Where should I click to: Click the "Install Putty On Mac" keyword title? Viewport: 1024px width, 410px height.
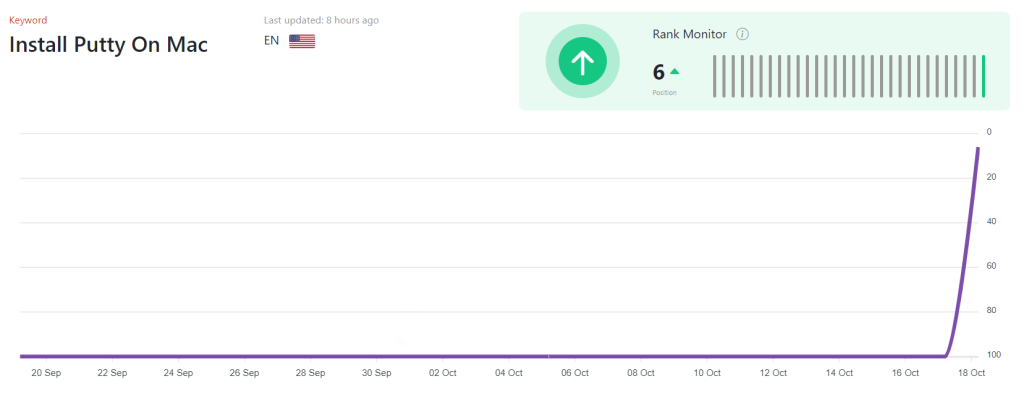[x=108, y=44]
